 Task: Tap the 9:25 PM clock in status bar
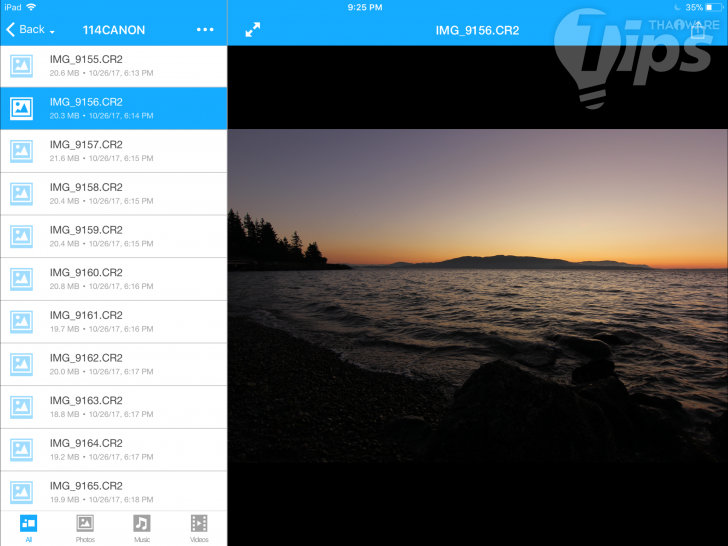365,7
